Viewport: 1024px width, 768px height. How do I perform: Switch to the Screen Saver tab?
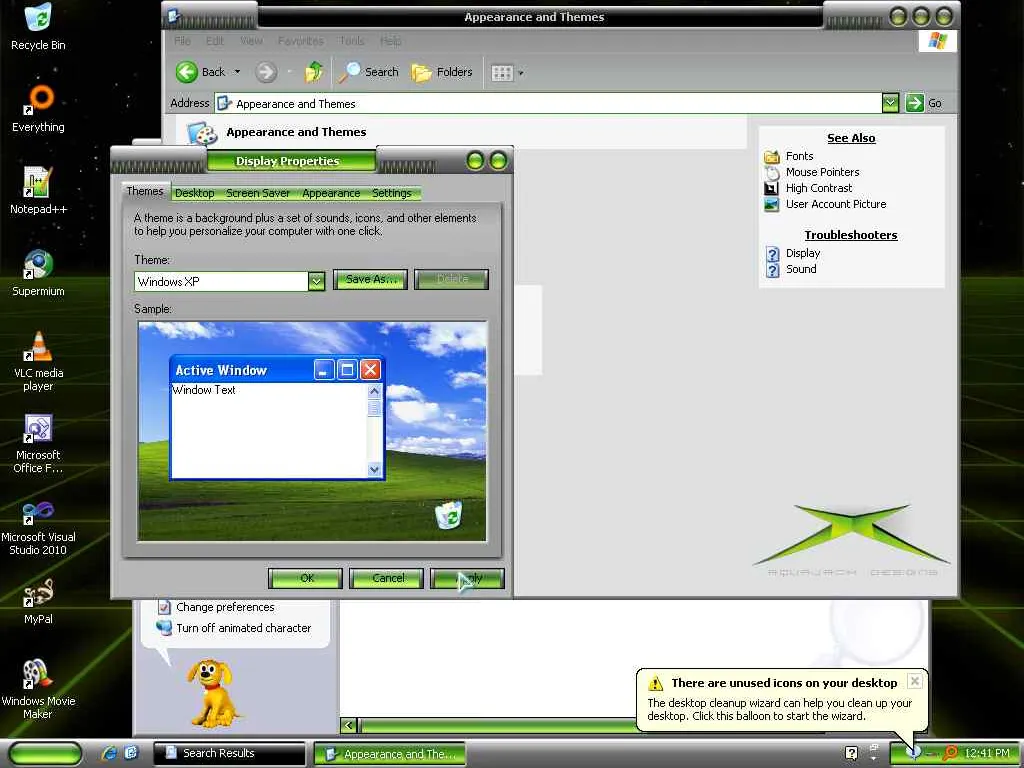258,193
